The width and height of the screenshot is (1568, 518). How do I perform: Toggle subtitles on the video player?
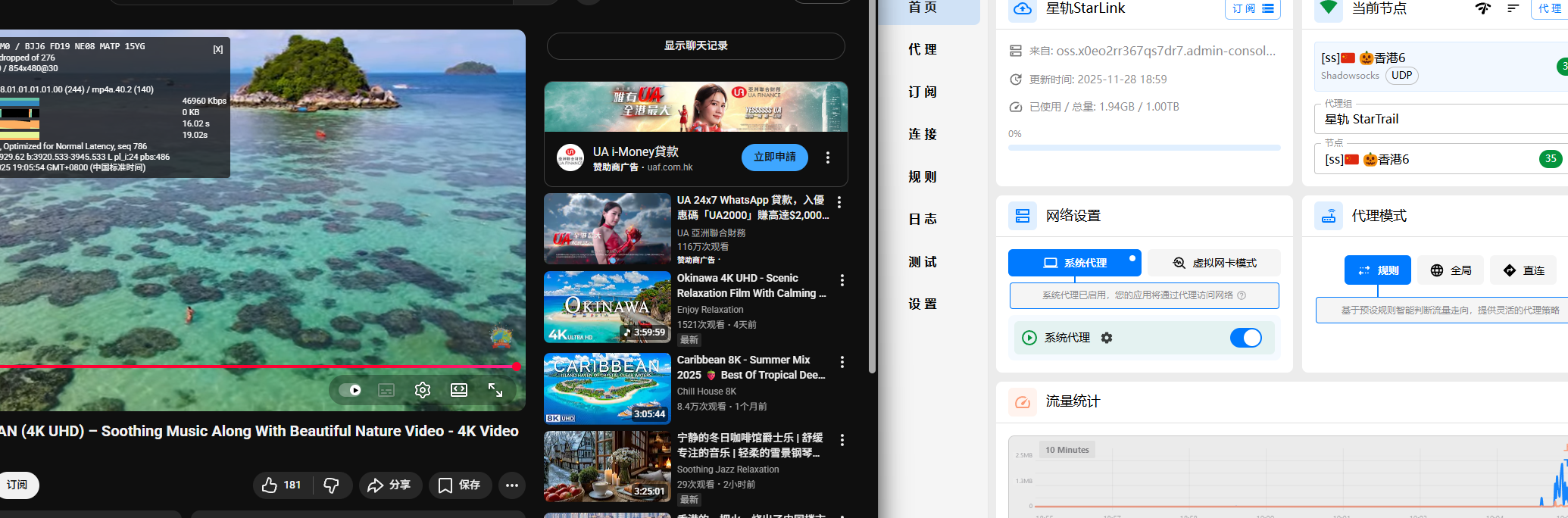[386, 390]
